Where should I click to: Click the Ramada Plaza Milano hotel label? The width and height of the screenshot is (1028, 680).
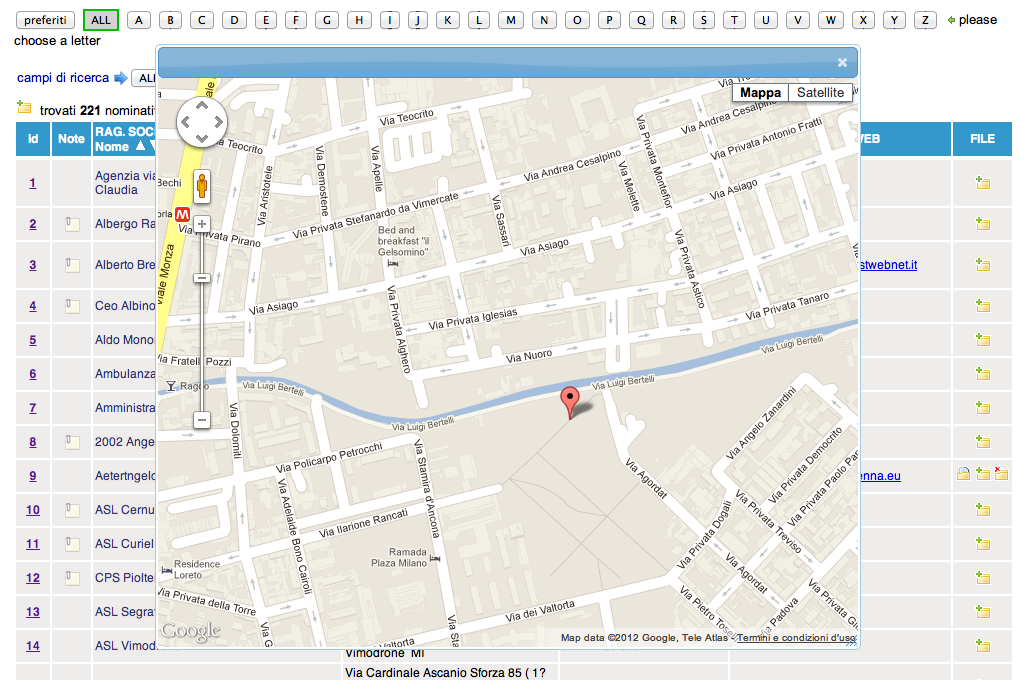tap(399, 557)
